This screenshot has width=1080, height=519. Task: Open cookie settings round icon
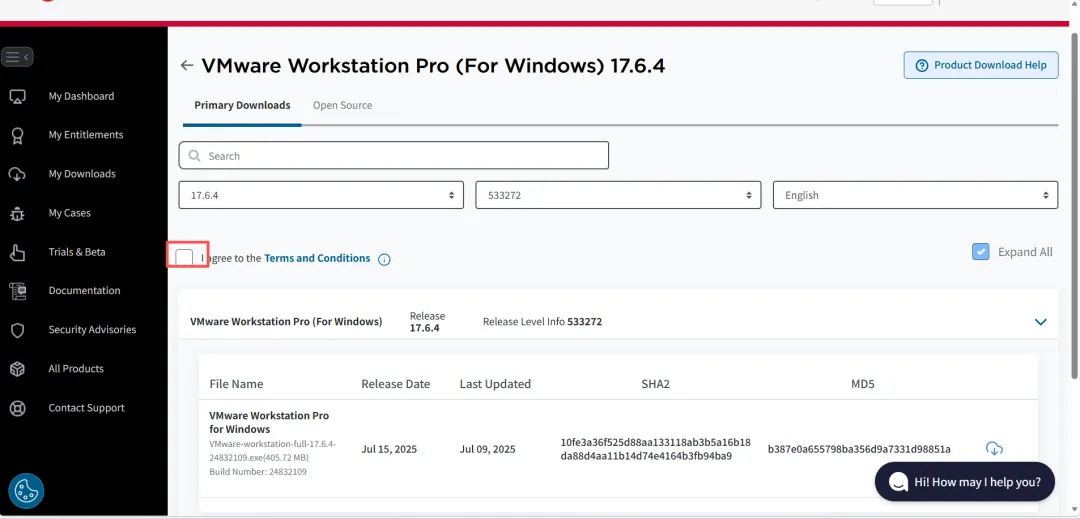tap(26, 491)
